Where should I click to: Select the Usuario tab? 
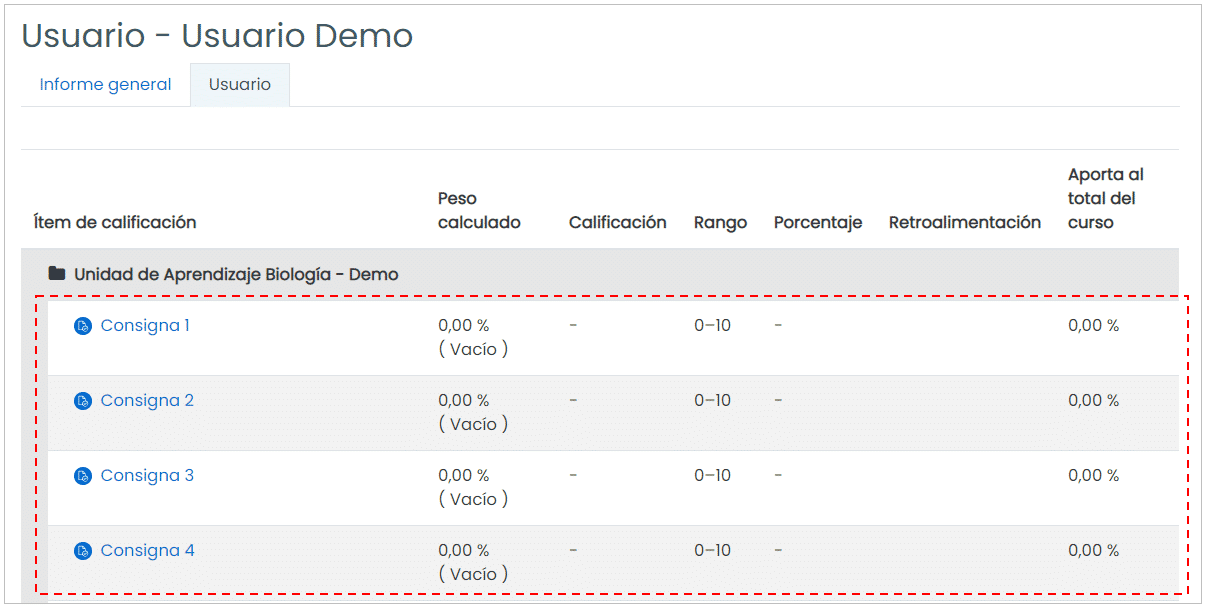point(240,85)
